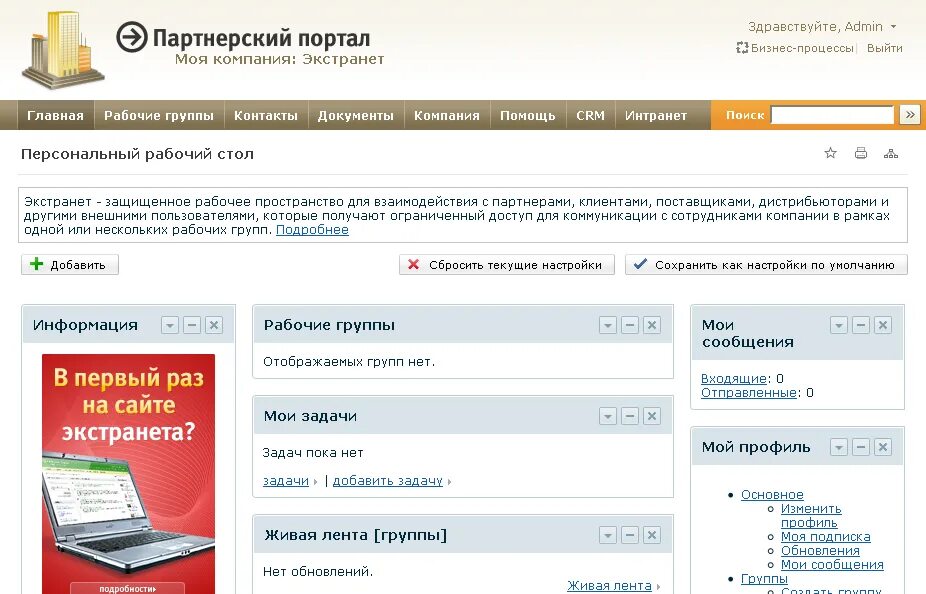Image resolution: width=926 pixels, height=594 pixels.
Task: Open Моя подписка link
Action: point(826,537)
